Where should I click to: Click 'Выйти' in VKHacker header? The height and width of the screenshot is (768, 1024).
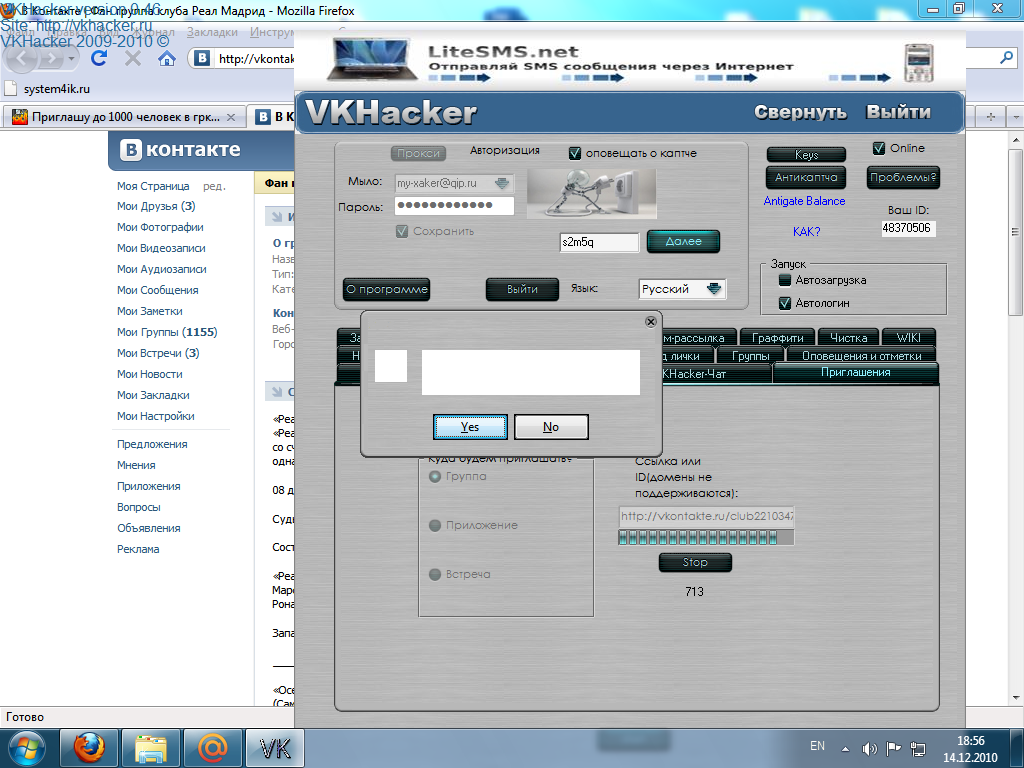click(899, 112)
